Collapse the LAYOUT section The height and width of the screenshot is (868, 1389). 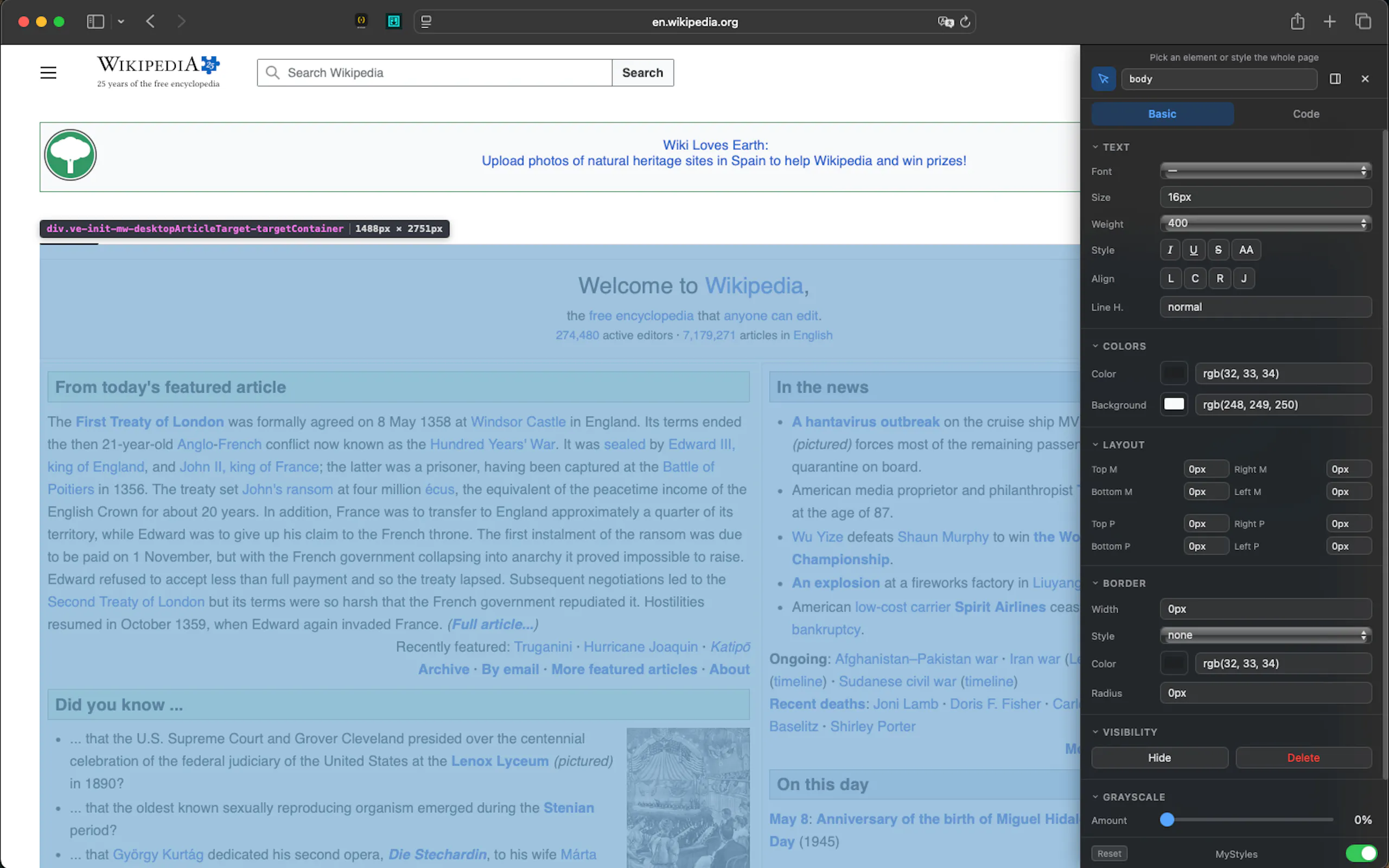pyautogui.click(x=1118, y=445)
